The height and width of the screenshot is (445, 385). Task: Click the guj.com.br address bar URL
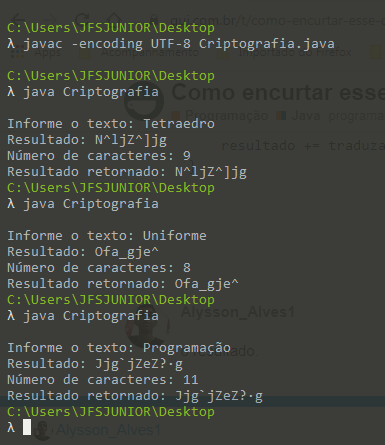coord(277,21)
